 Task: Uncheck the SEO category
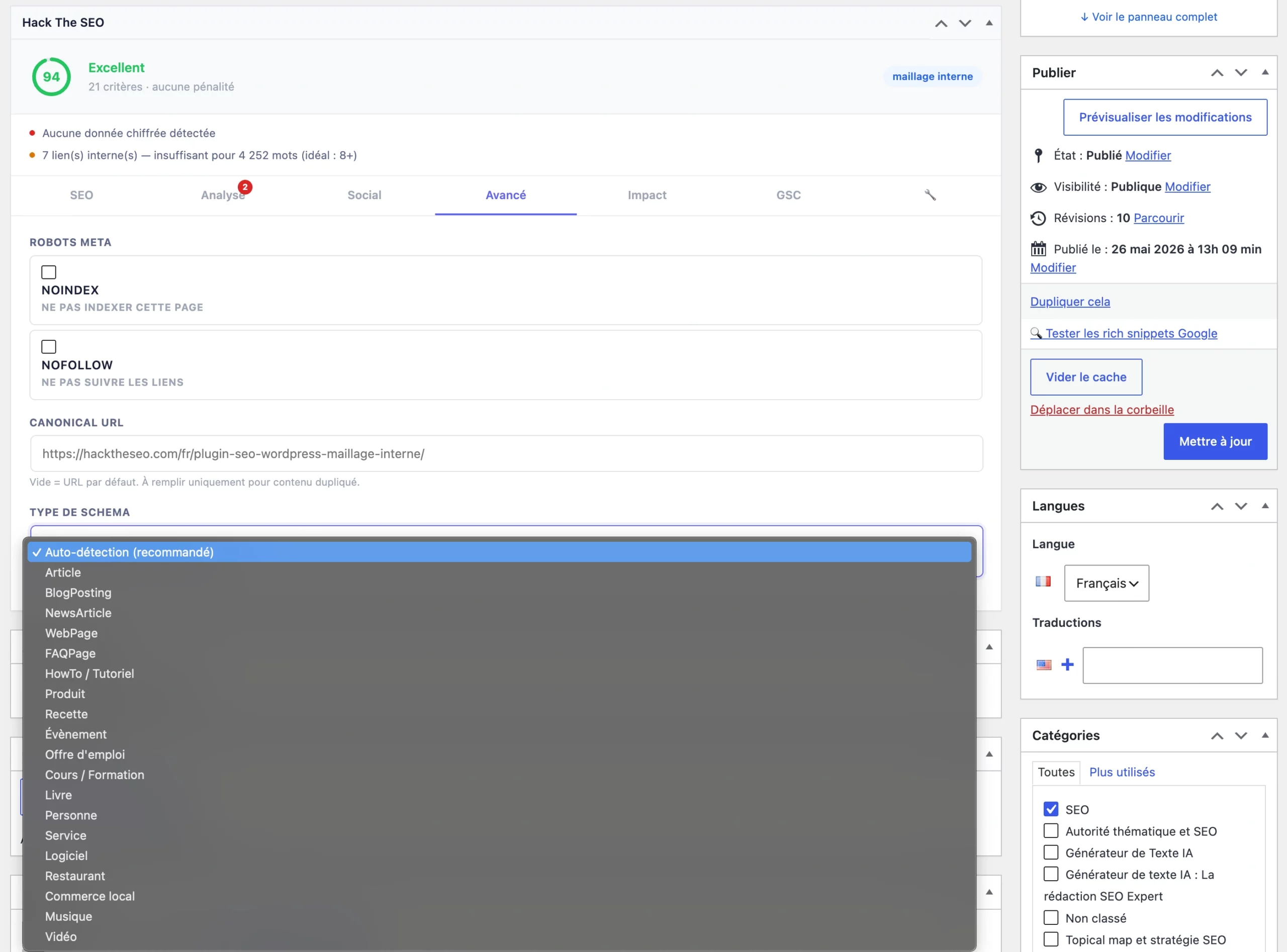click(x=1051, y=809)
